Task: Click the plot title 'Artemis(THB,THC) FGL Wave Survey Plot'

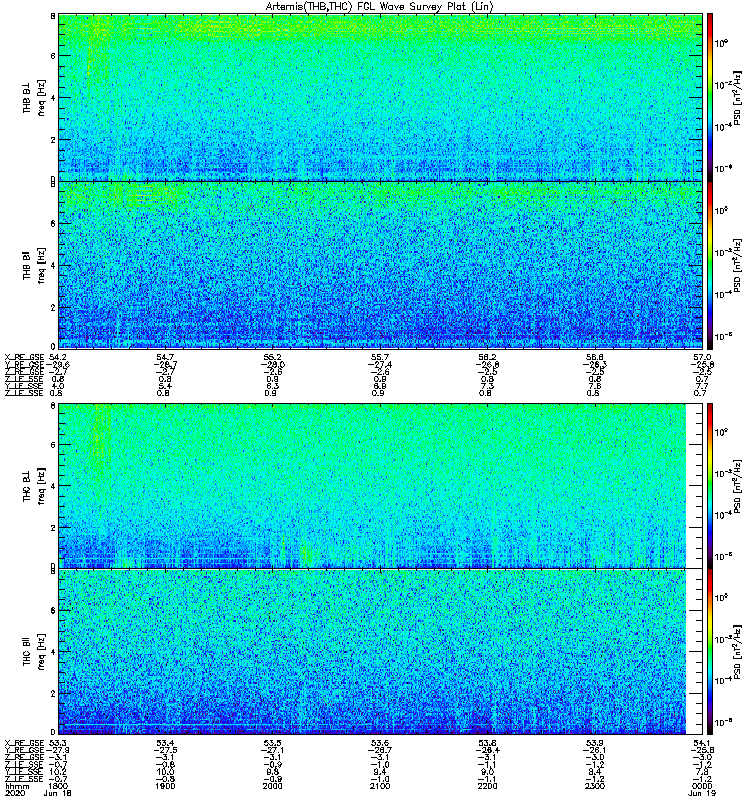Action: point(379,6)
